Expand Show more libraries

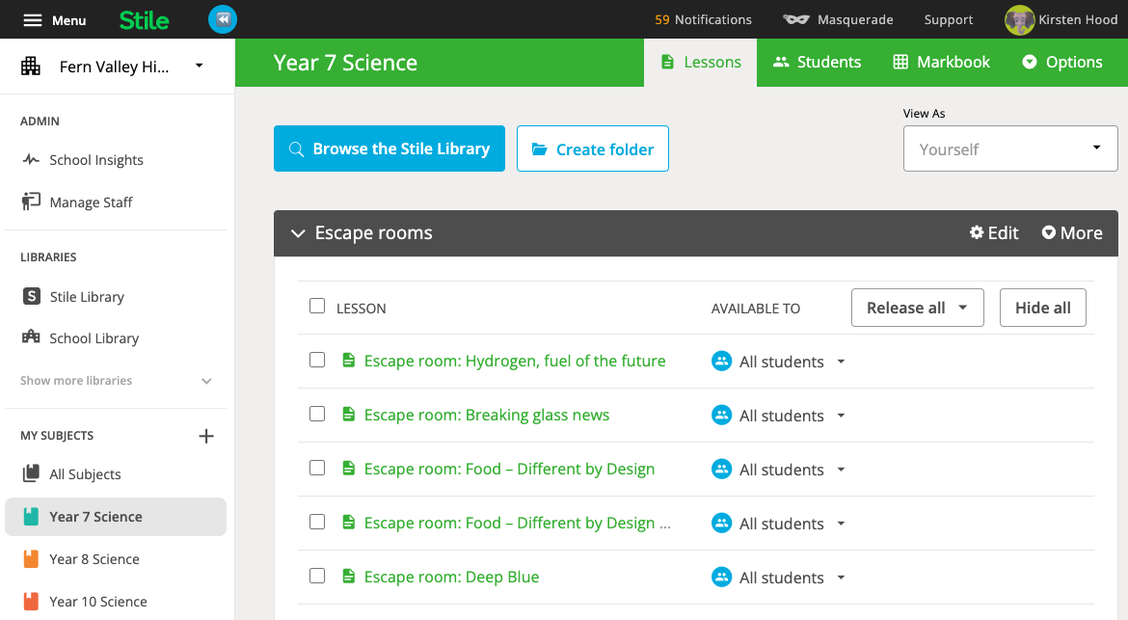(x=207, y=381)
